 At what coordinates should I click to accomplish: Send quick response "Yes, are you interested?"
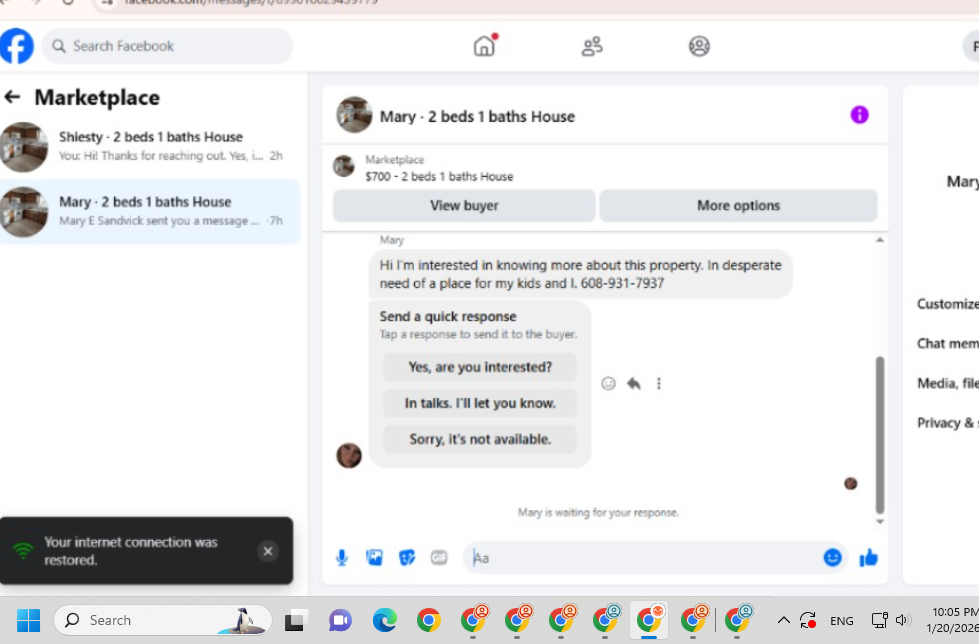coord(480,367)
